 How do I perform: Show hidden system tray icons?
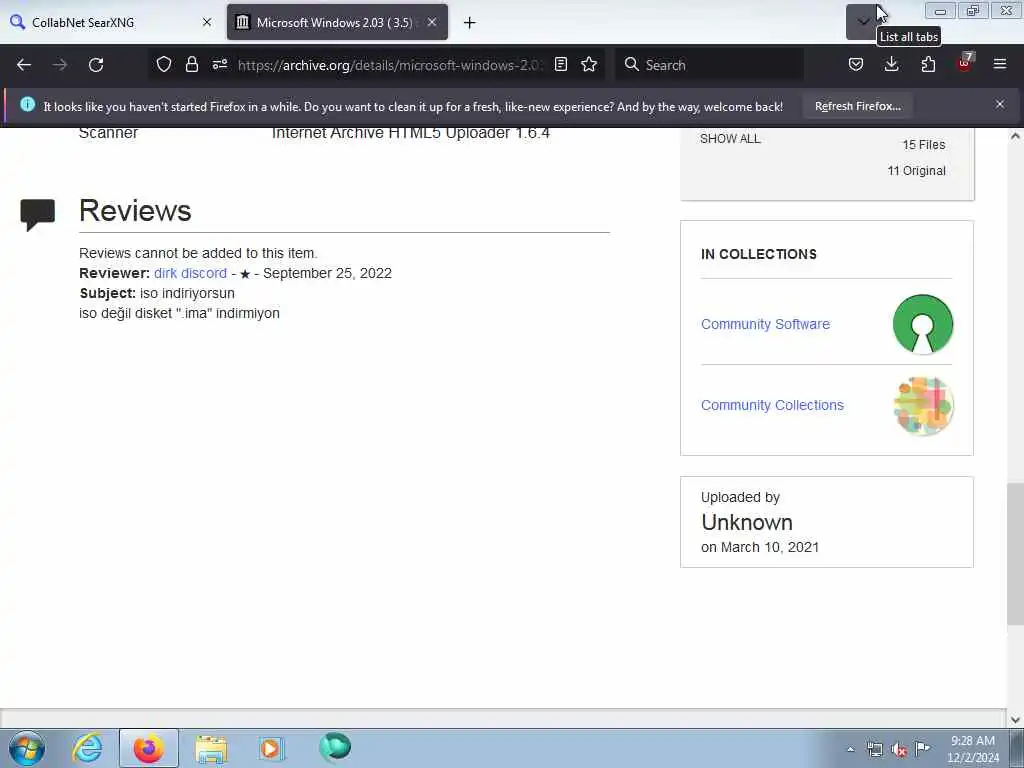tap(850, 749)
